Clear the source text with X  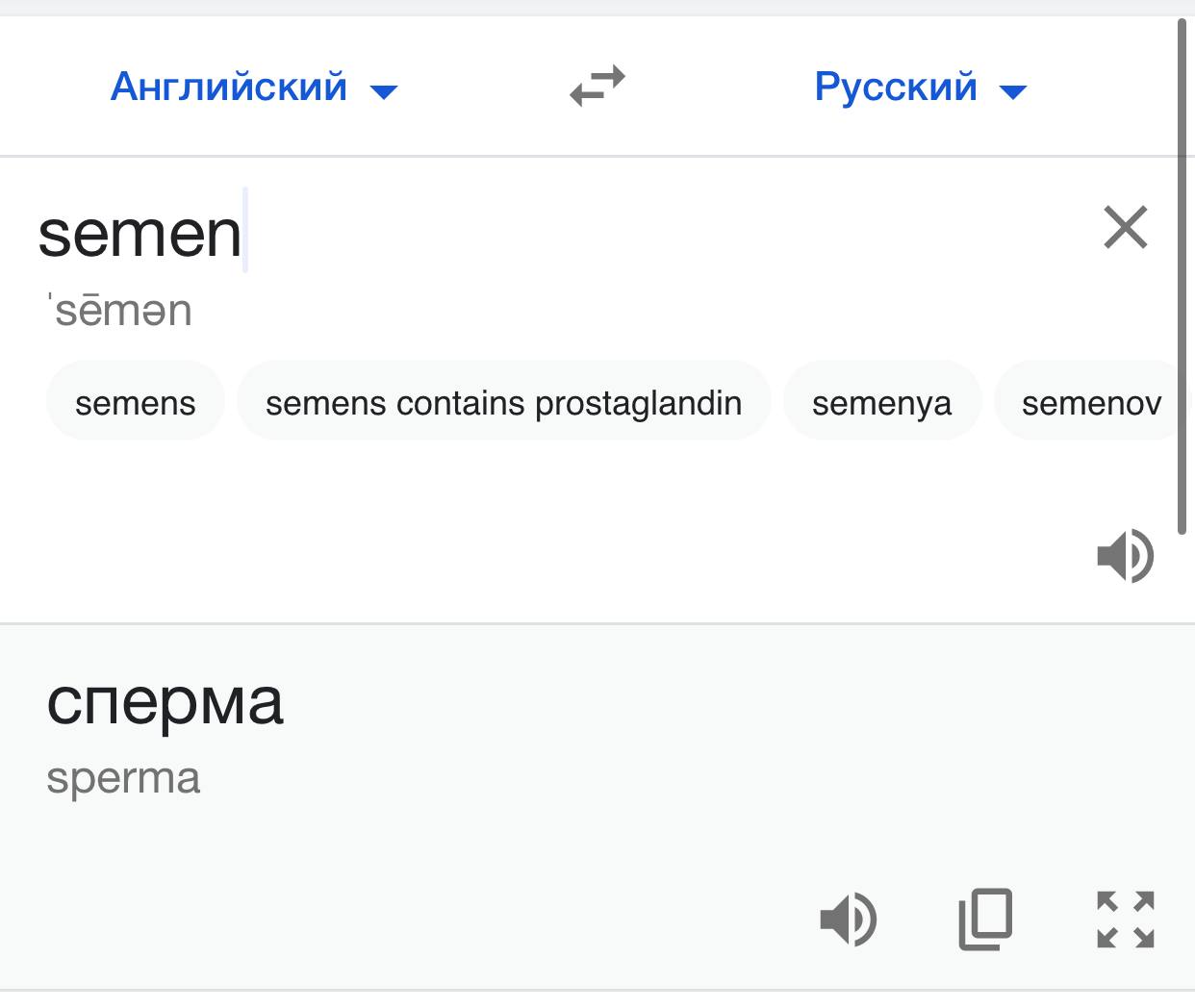(x=1126, y=227)
